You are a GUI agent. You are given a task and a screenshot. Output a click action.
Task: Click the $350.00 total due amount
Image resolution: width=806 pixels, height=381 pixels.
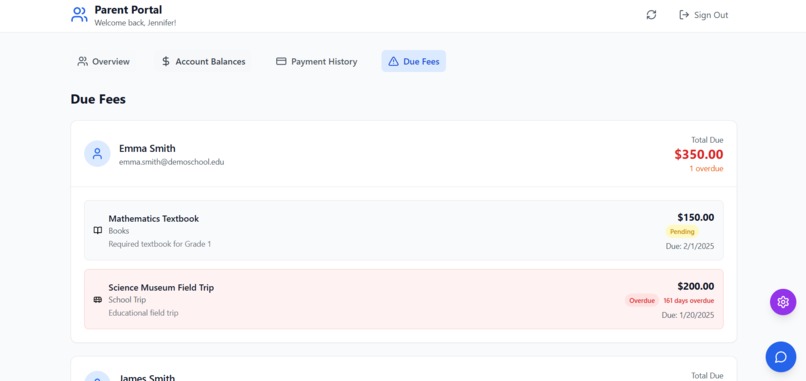(x=699, y=154)
